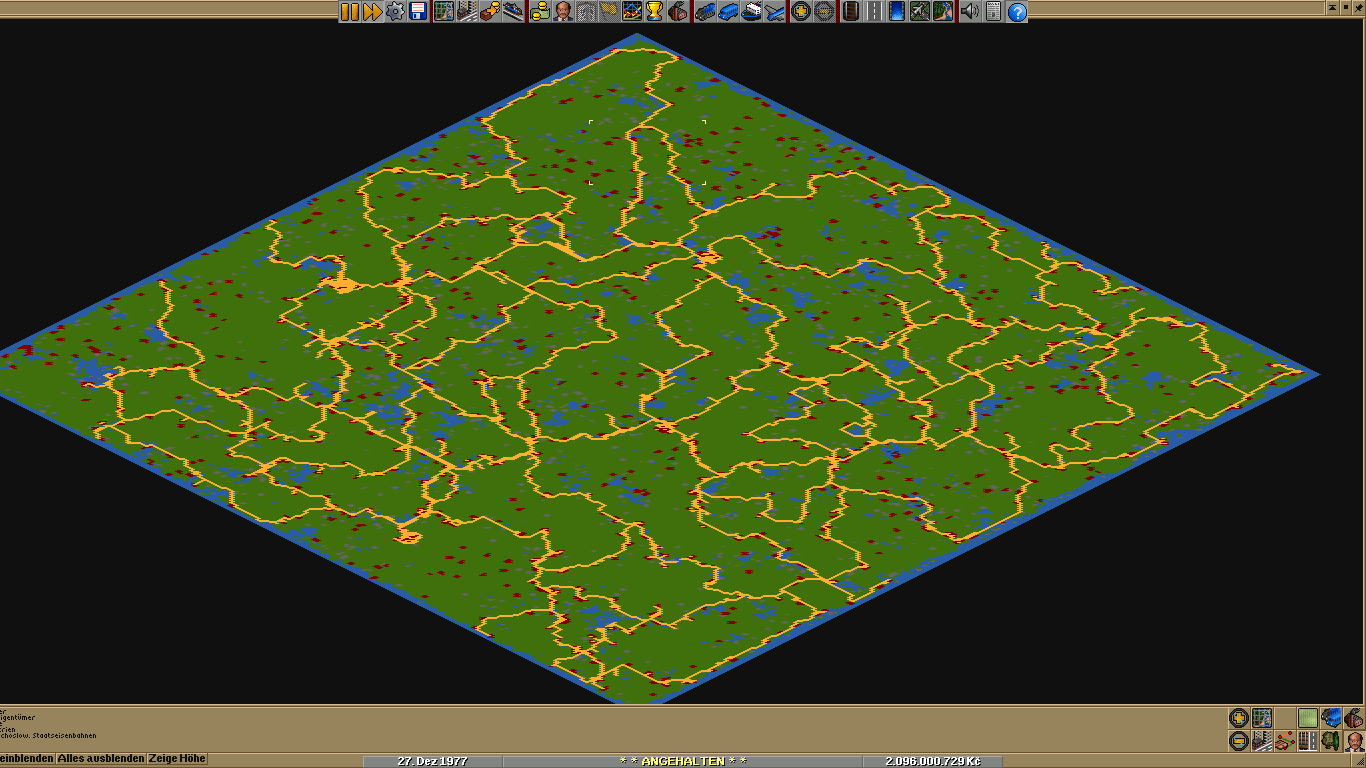Click the pause game button
The image size is (1366, 768).
pyautogui.click(x=349, y=11)
